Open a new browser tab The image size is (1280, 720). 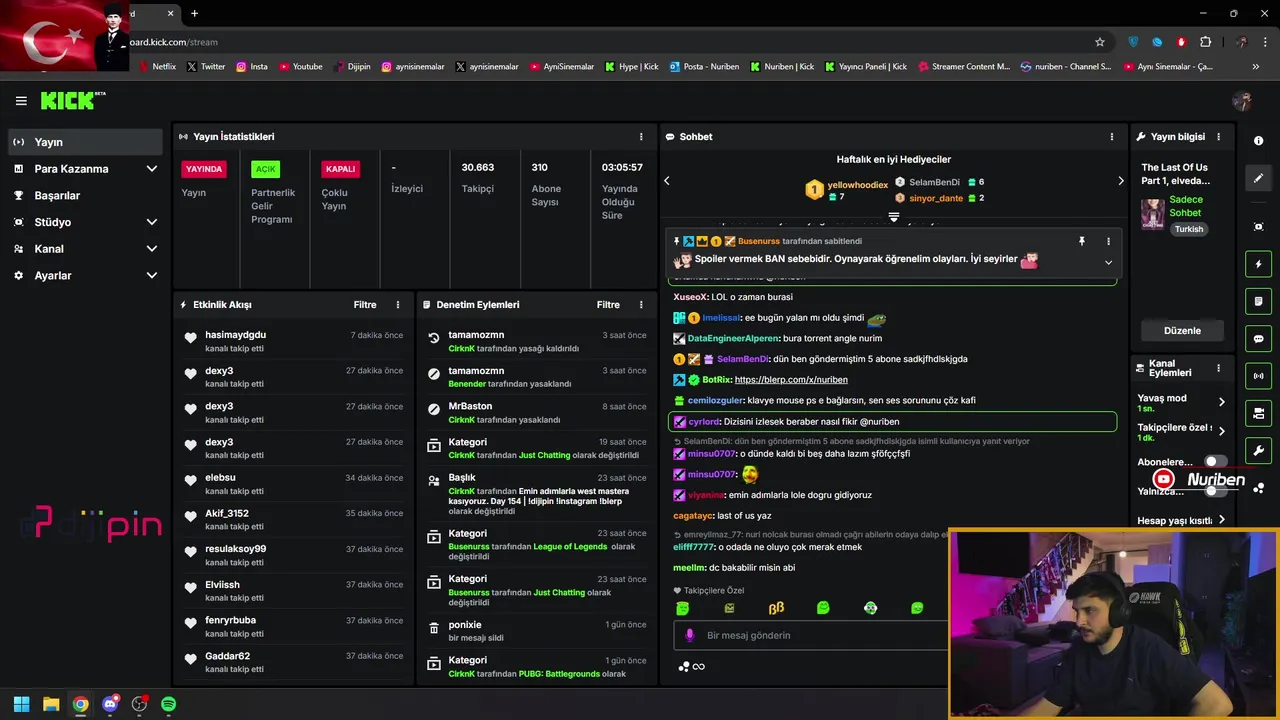coord(194,13)
